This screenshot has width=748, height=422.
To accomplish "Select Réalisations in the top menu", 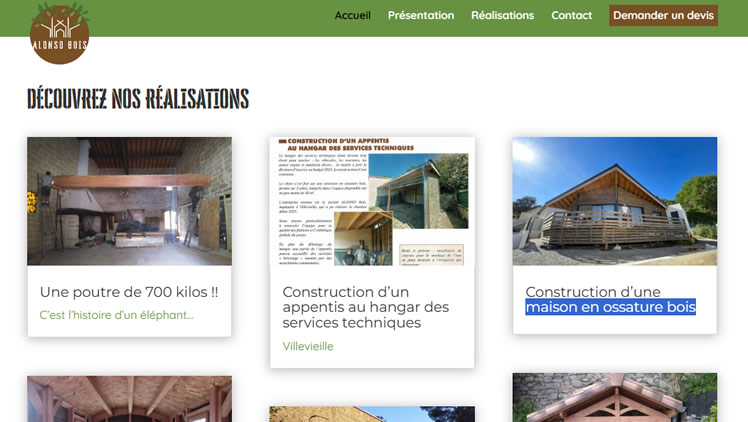I will [502, 15].
